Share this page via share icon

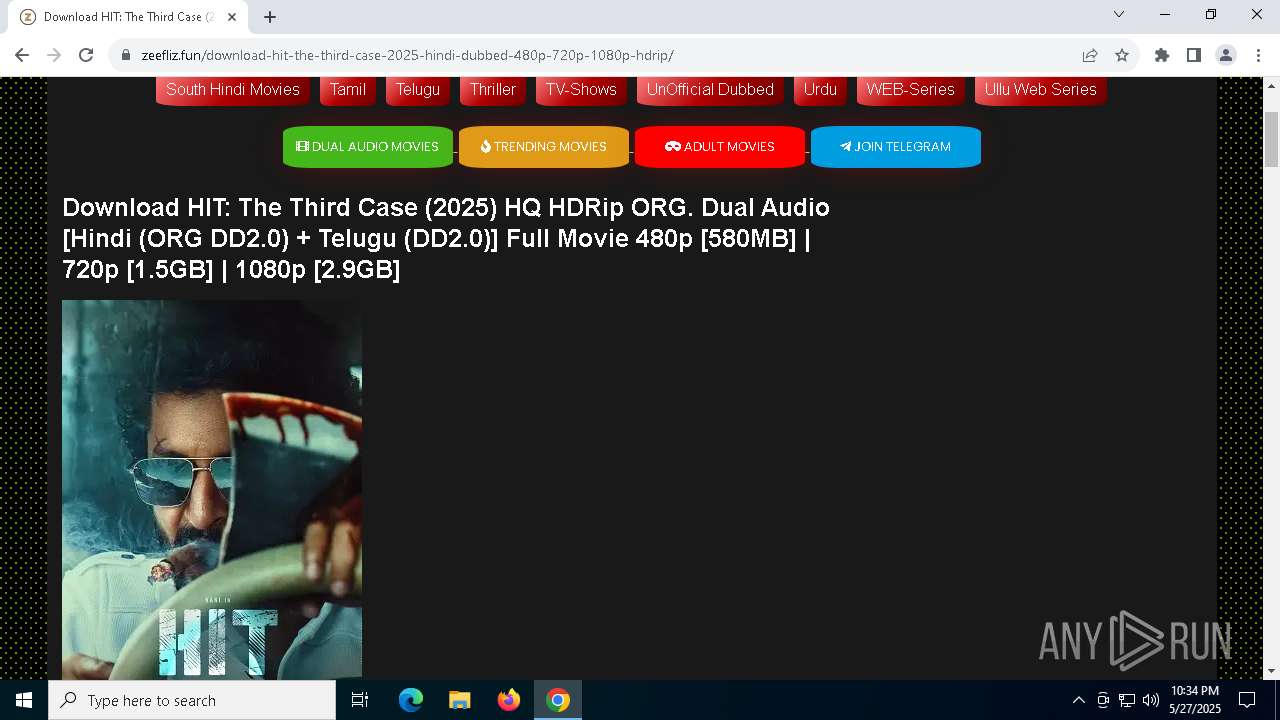pyautogui.click(x=1090, y=55)
